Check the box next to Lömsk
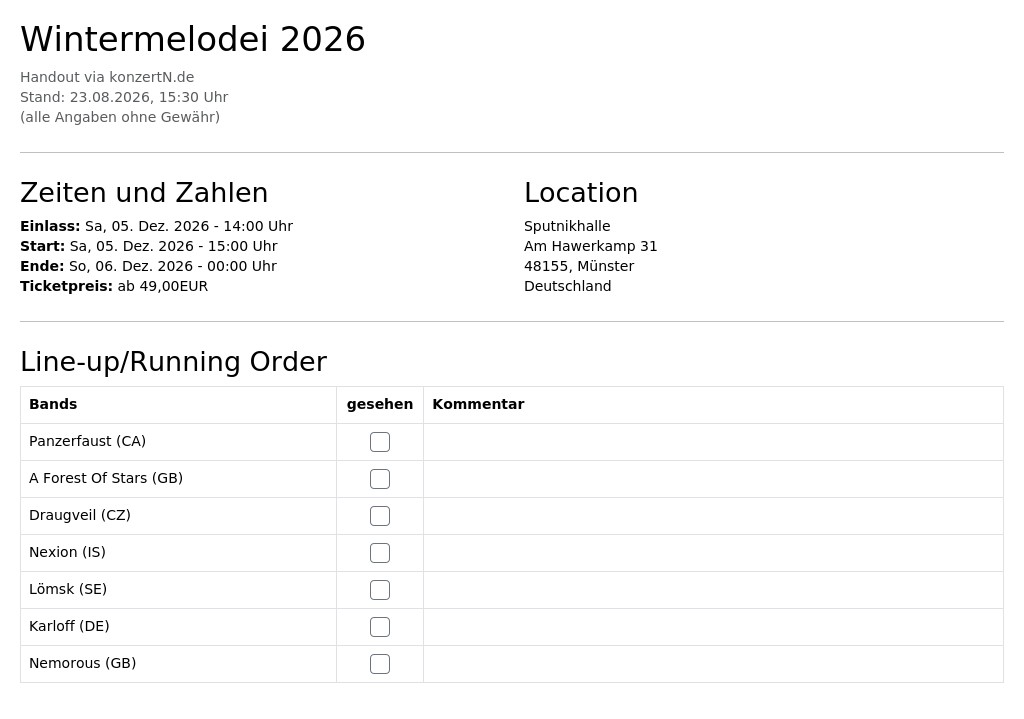Screen dimensions: 1024x719 (379, 590)
